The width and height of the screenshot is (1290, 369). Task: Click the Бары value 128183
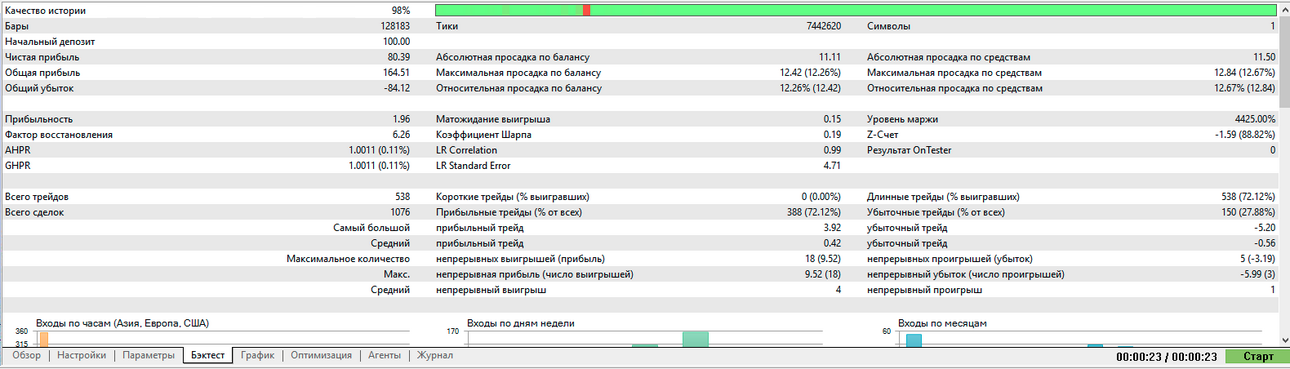pos(395,26)
